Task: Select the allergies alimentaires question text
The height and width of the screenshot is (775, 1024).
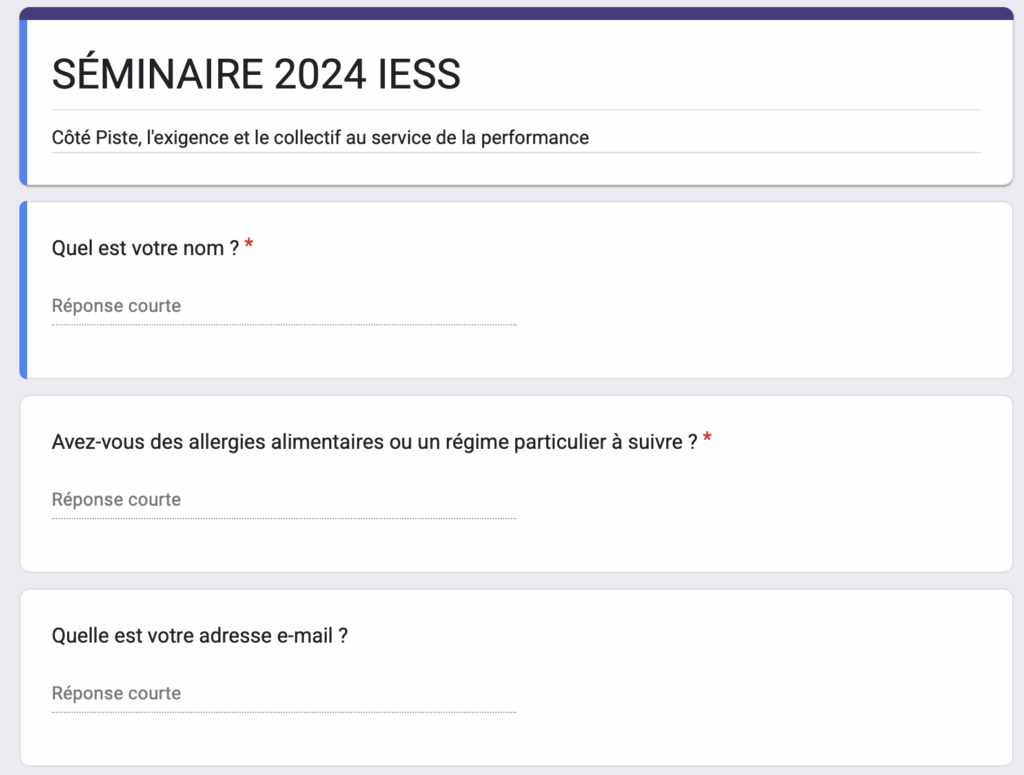Action: (x=375, y=442)
